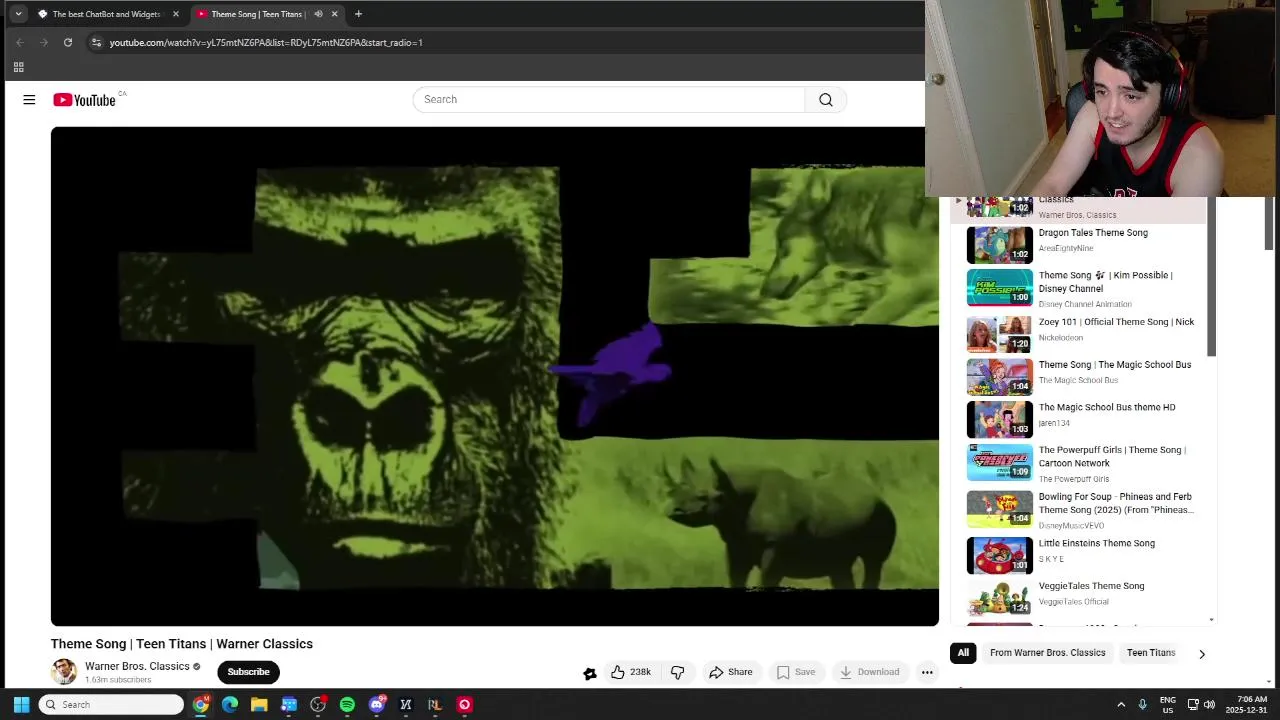
Task: Open Microsoft Edge from the taskbar
Action: click(x=230, y=705)
